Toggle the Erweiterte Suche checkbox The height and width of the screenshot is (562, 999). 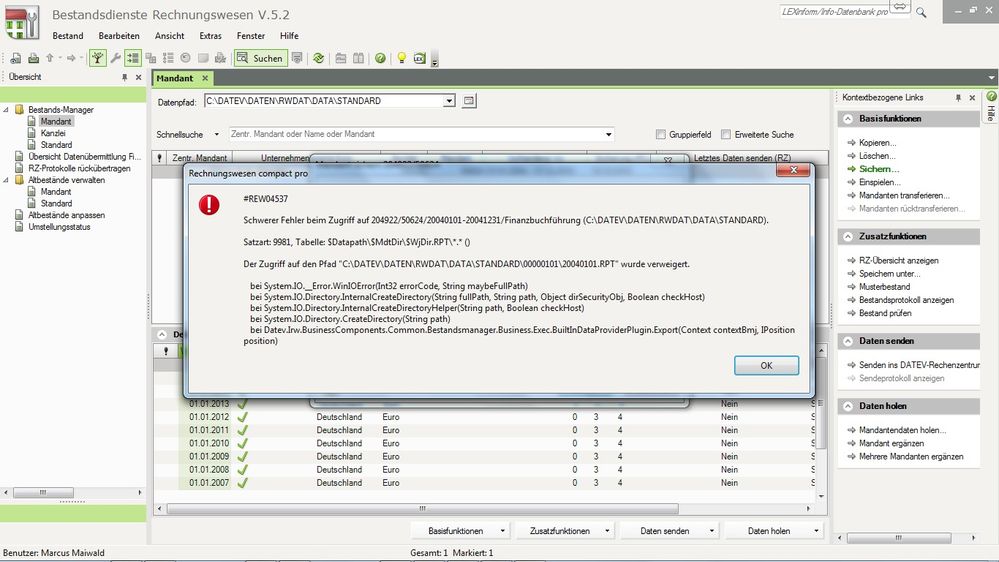point(725,135)
